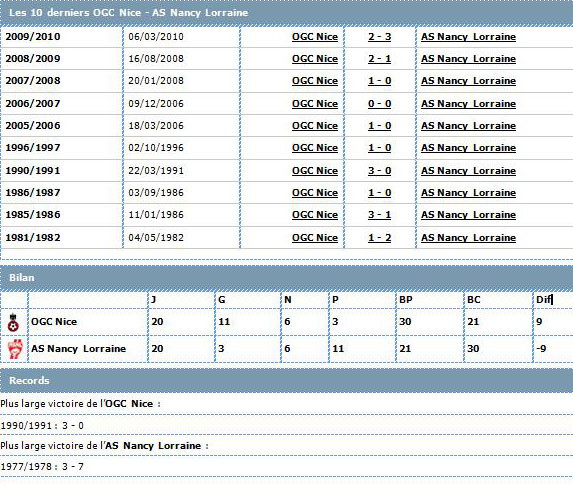573x485 pixels.
Task: Open AS Nancy Lorraine link in 1981/1982 row
Action: tap(468, 238)
